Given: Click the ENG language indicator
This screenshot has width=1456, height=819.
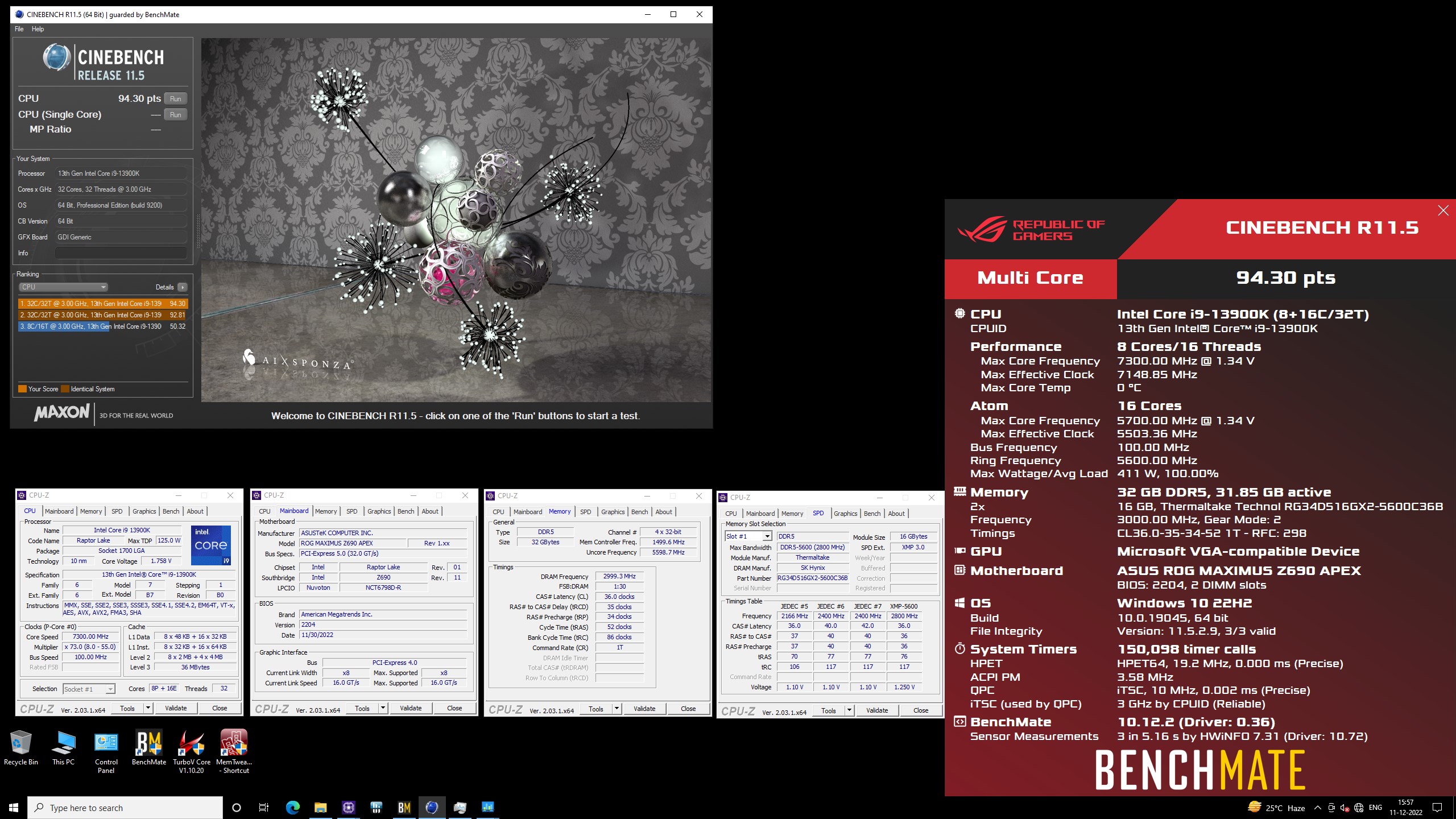Looking at the screenshot, I should 1376,808.
